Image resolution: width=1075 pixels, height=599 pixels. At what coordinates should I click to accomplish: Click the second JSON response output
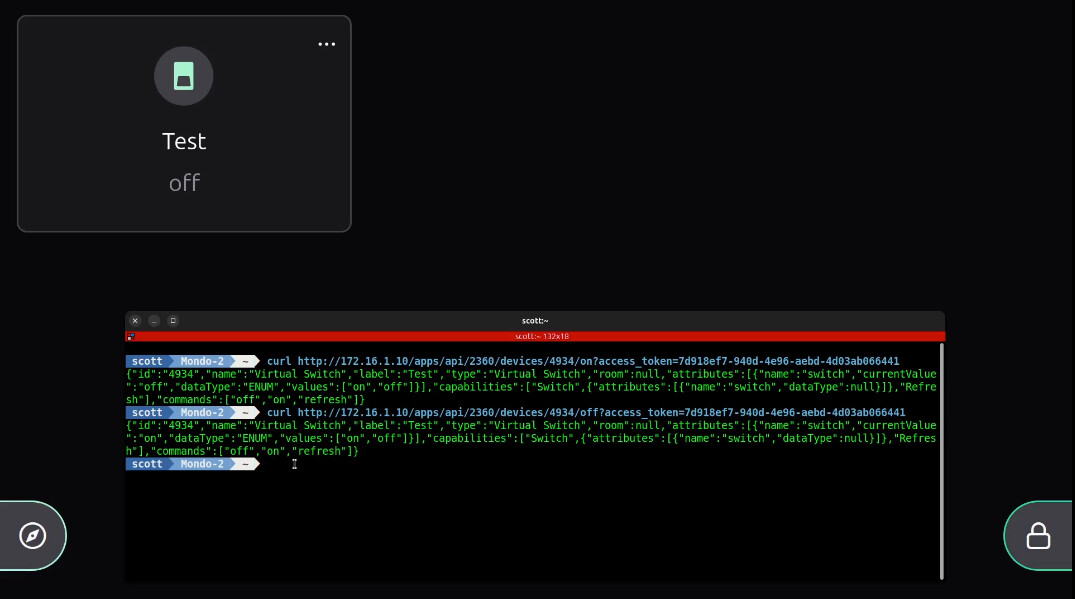point(530,439)
